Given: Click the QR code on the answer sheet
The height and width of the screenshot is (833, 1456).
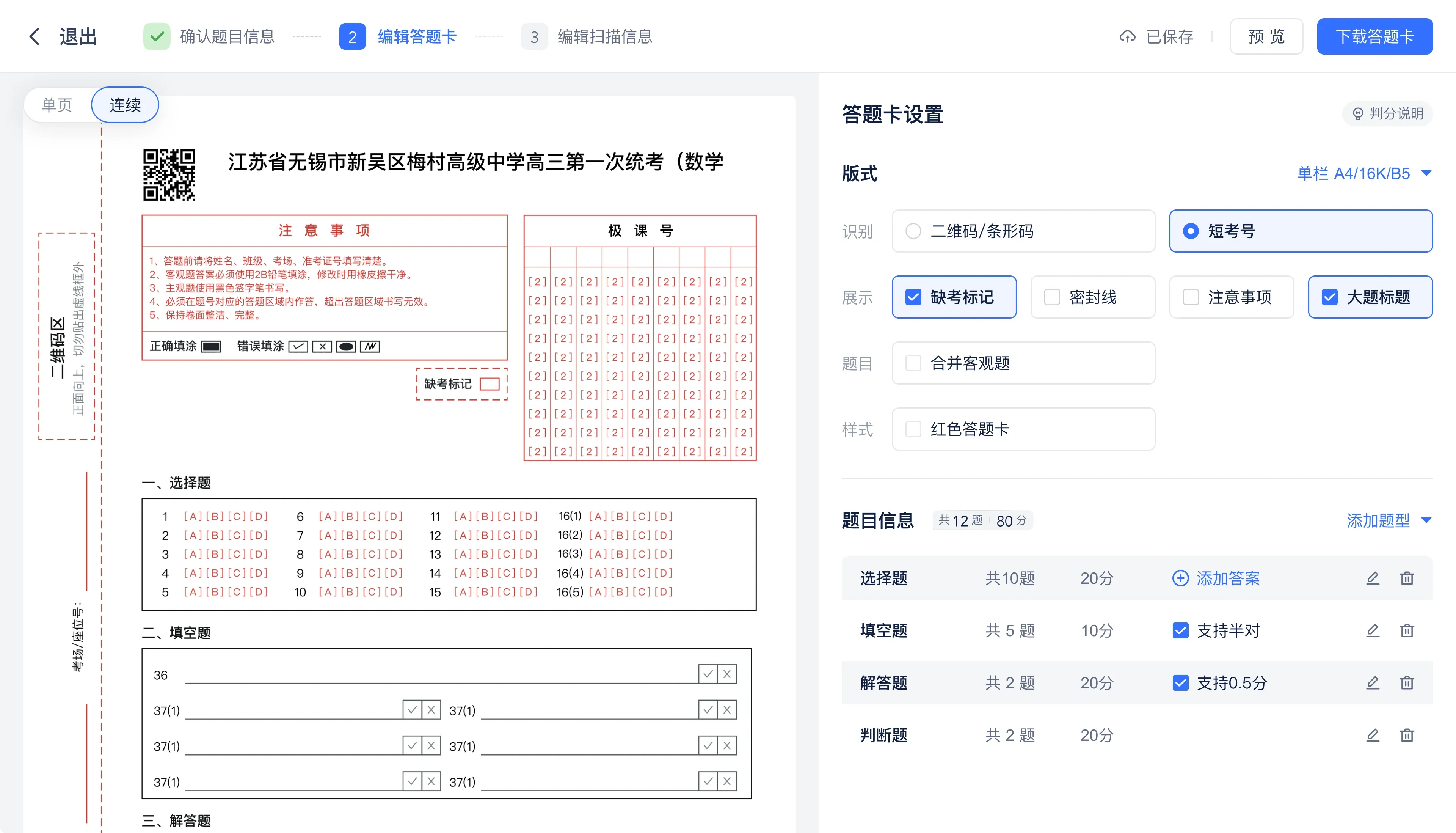Looking at the screenshot, I should [169, 174].
